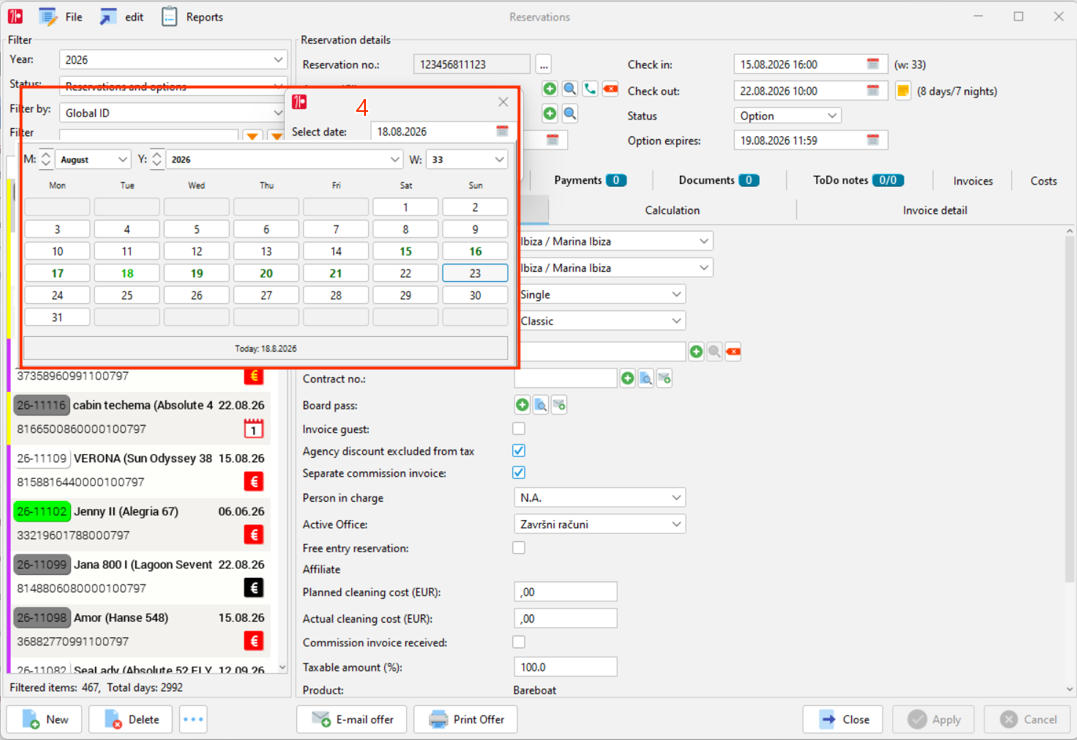Switch to the Calculation tab
Image resolution: width=1077 pixels, height=740 pixels.
click(x=672, y=210)
